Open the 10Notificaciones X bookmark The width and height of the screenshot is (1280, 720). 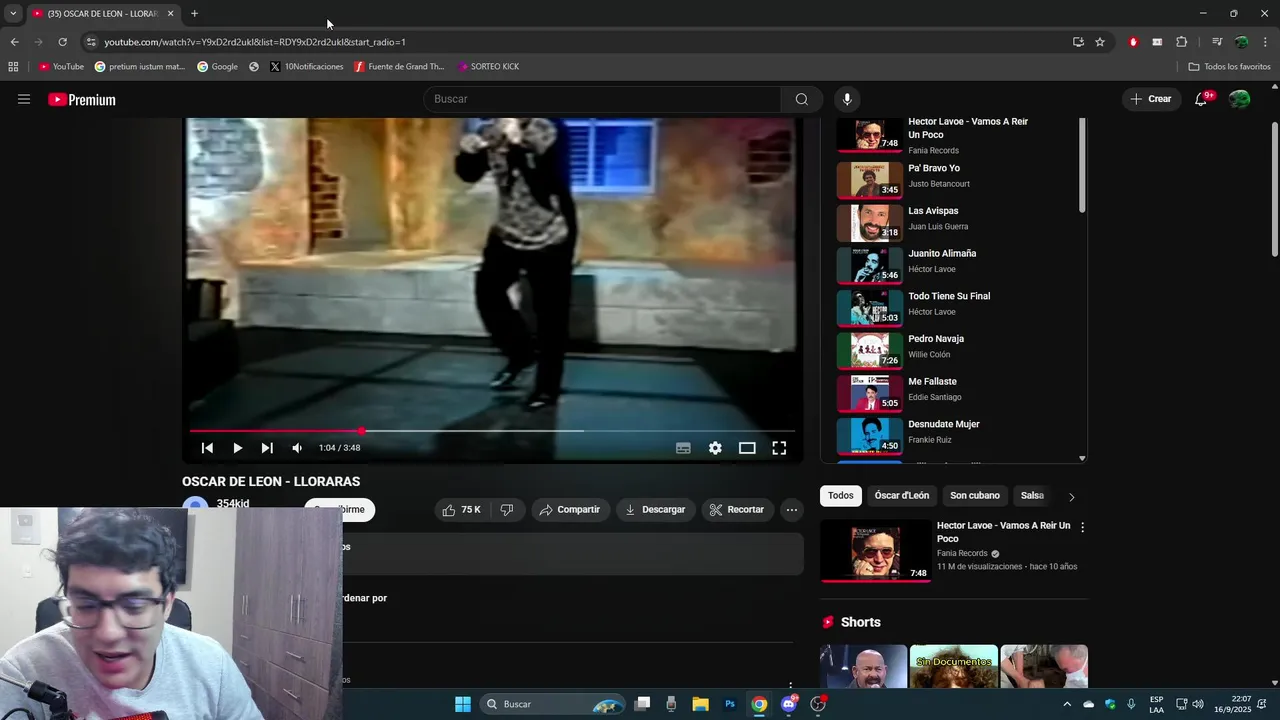(x=306, y=67)
